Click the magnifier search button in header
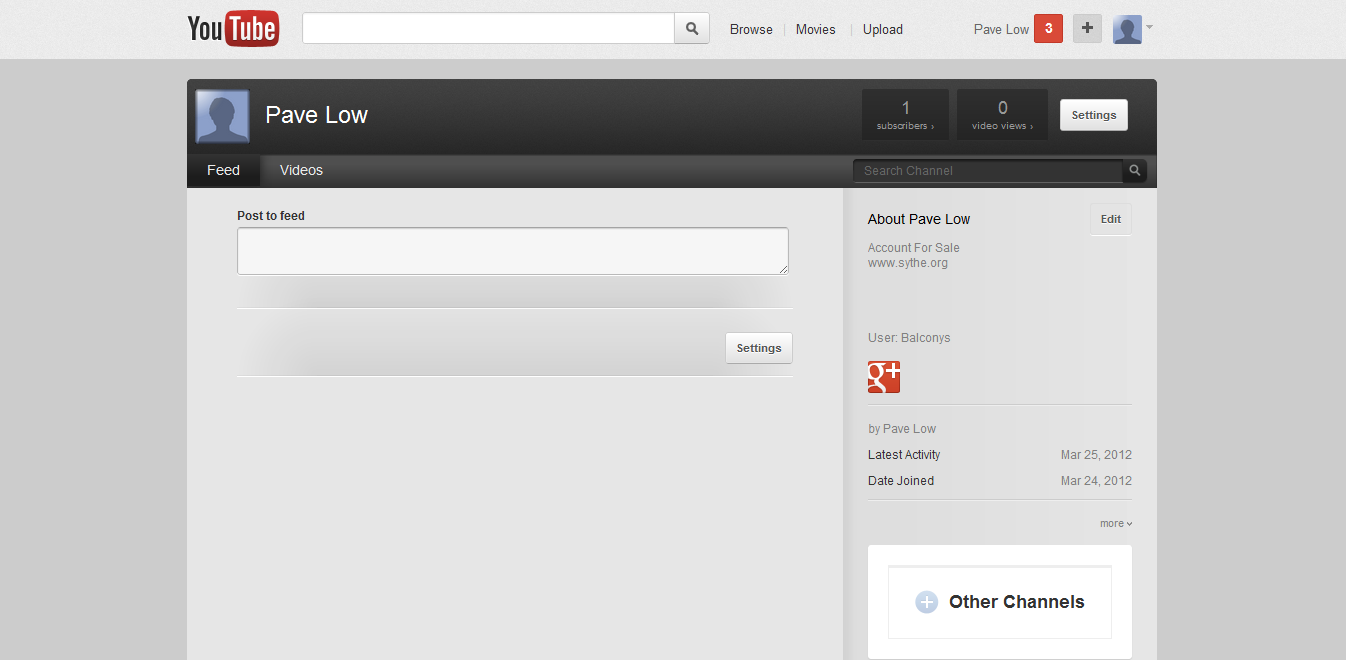1346x660 pixels. coord(692,29)
